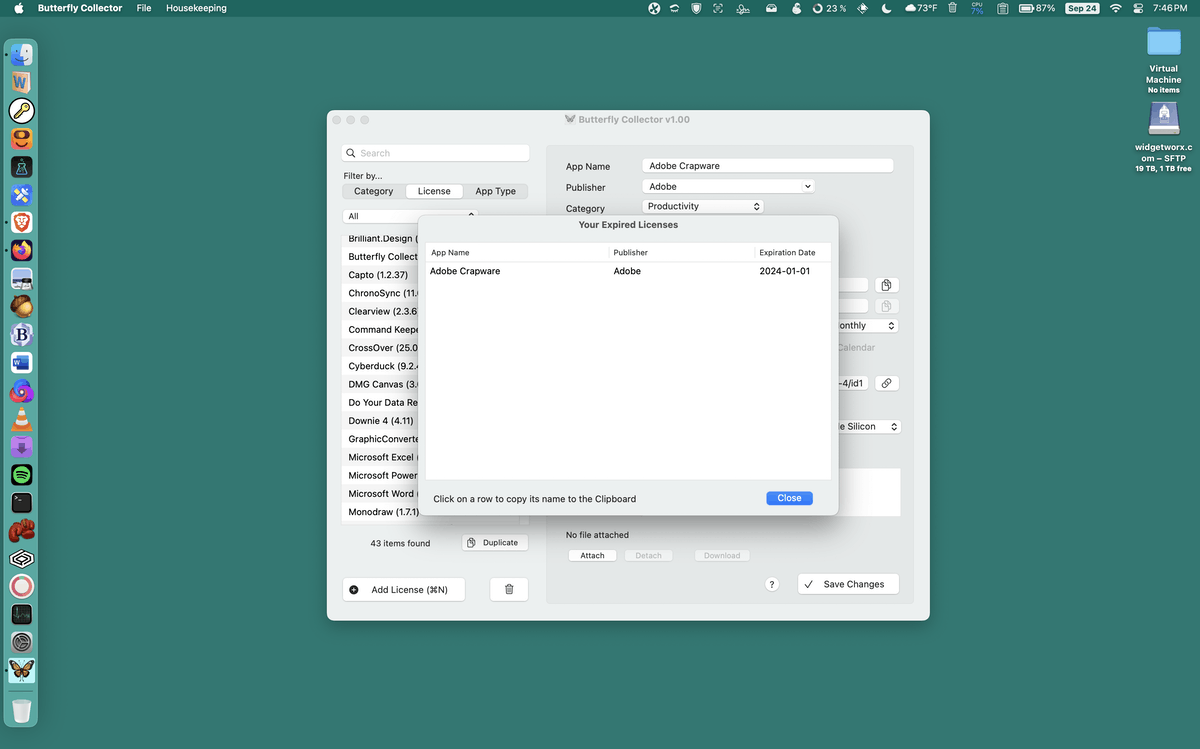Click the Attach button
The image size is (1200, 749).
pos(592,555)
